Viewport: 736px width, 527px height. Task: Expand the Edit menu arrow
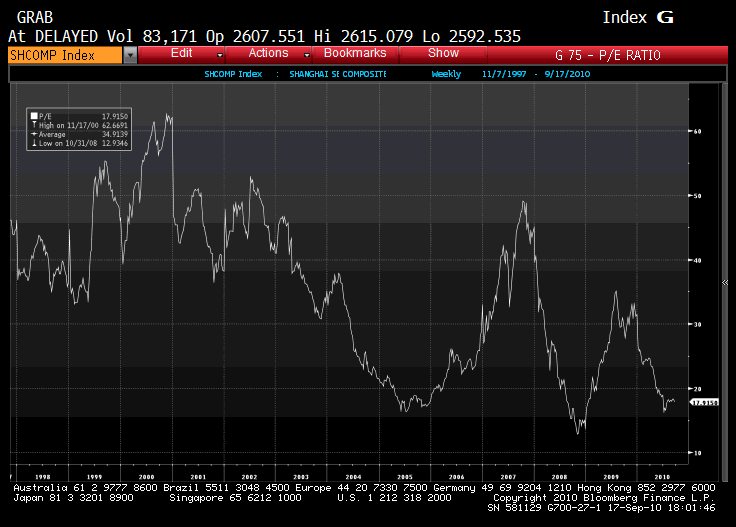click(x=220, y=55)
